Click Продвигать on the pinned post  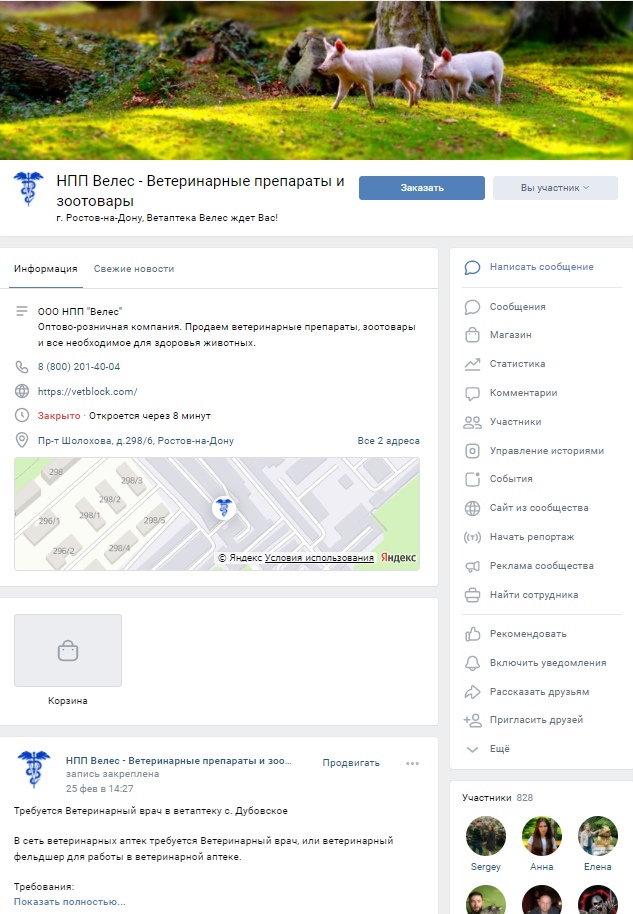point(351,763)
